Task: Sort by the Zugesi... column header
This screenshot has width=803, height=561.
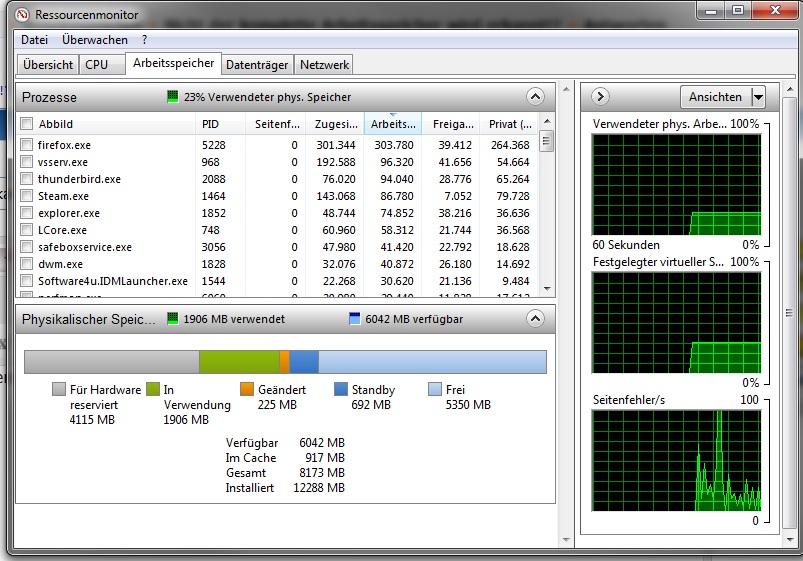Action: coord(335,123)
